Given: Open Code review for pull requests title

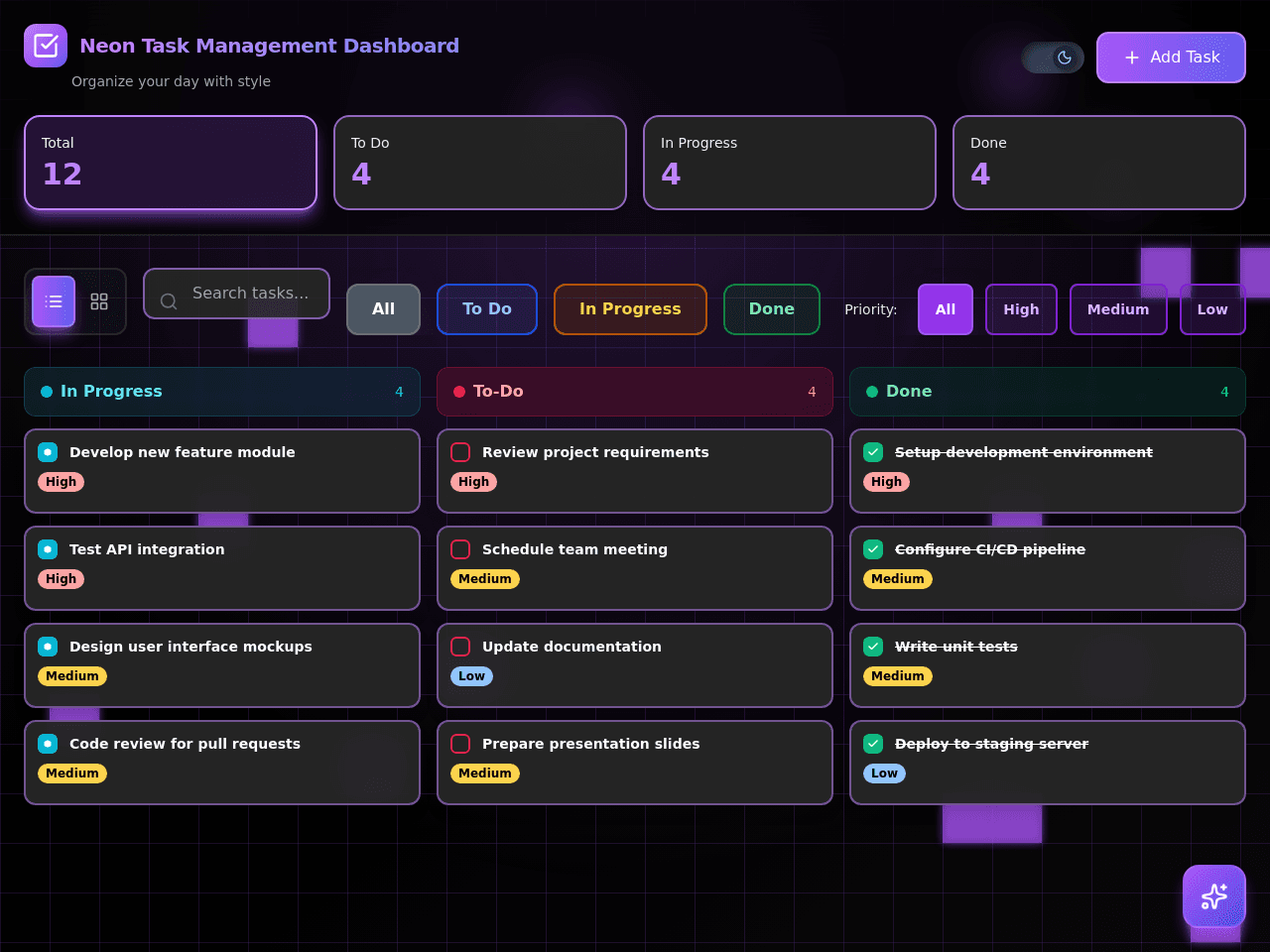Looking at the screenshot, I should 185,744.
